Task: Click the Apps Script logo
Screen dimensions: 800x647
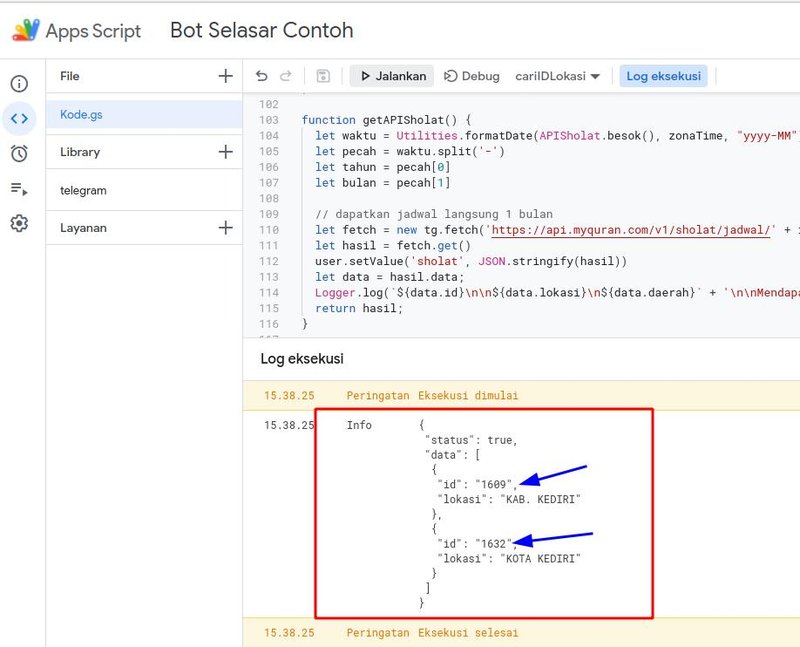Action: pos(26,30)
